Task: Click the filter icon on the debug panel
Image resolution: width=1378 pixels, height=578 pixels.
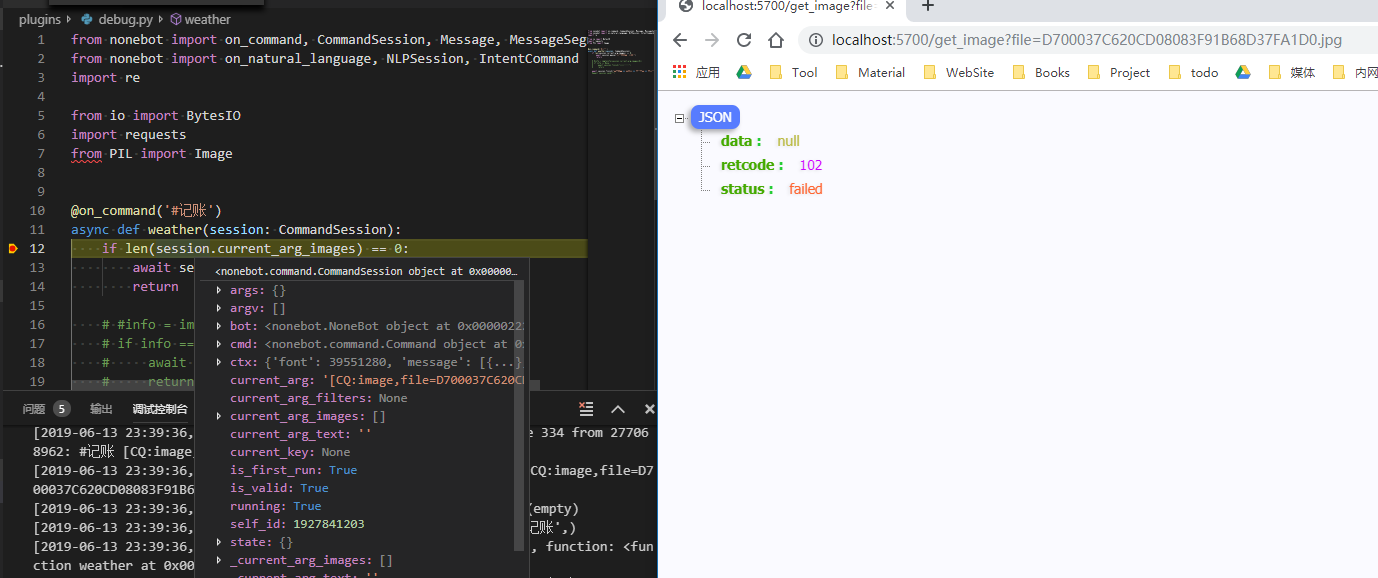Action: (585, 408)
